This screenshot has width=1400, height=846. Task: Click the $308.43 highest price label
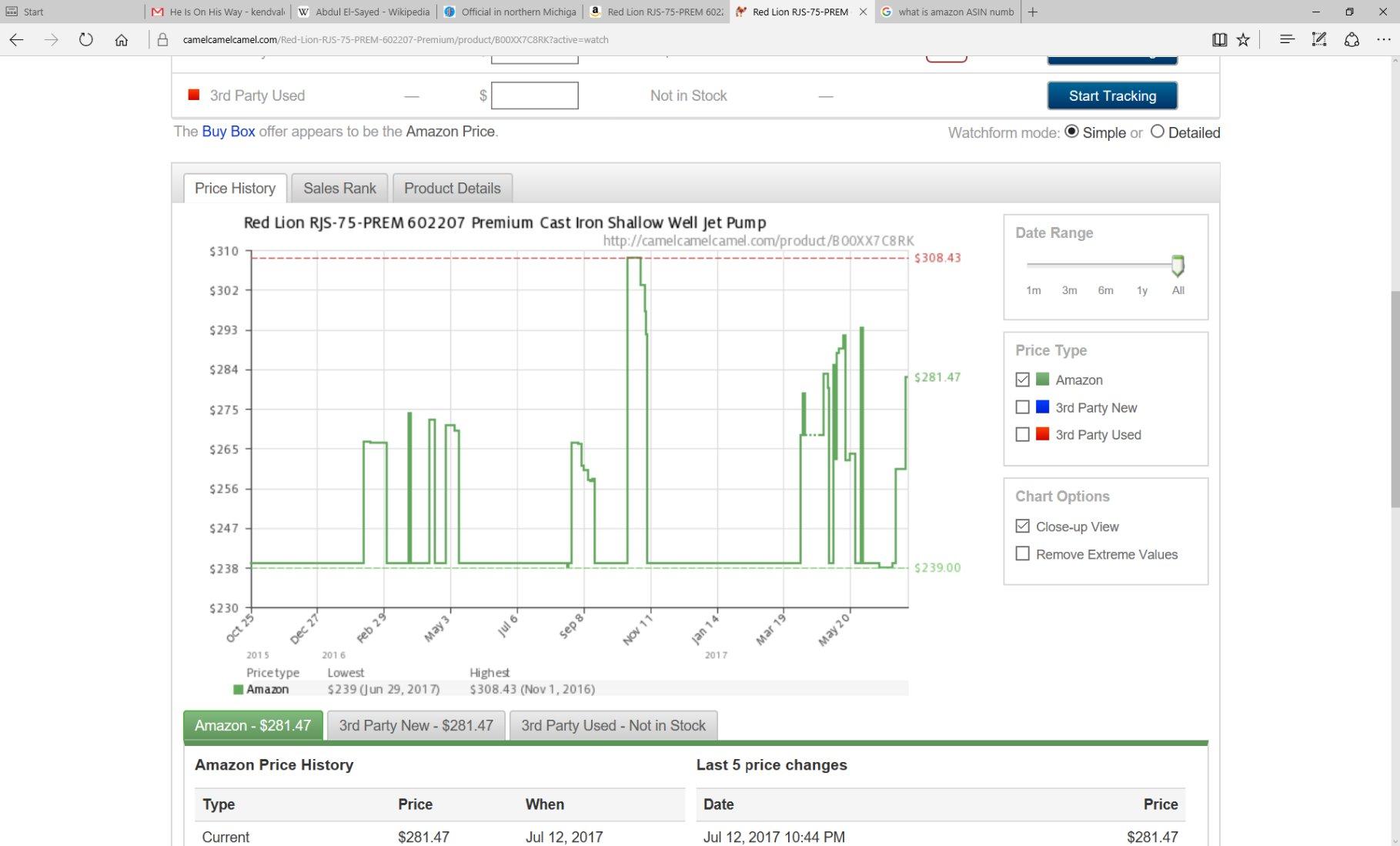pyautogui.click(x=937, y=258)
